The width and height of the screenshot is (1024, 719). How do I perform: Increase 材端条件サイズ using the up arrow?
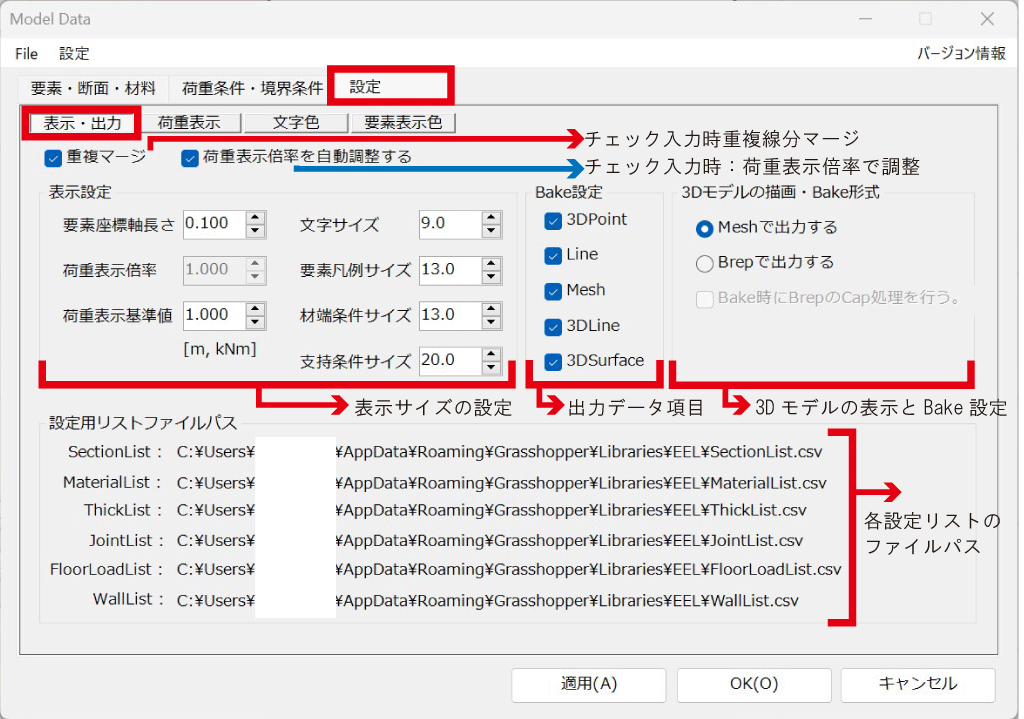click(490, 308)
